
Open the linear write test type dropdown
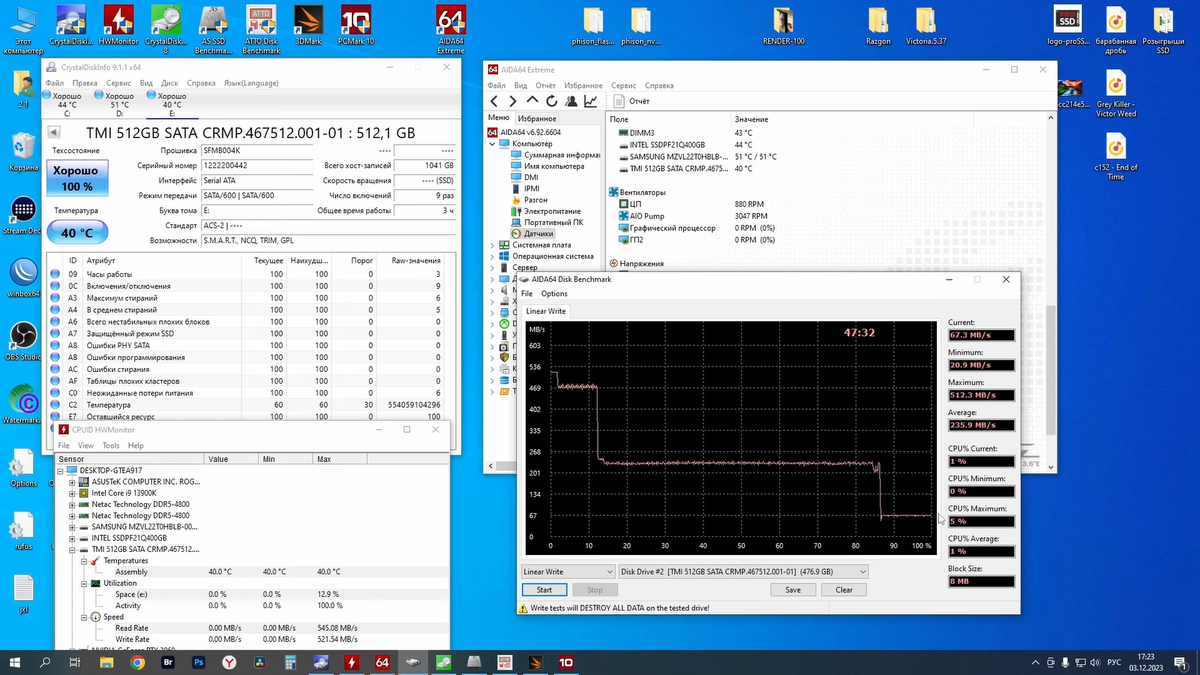point(565,572)
